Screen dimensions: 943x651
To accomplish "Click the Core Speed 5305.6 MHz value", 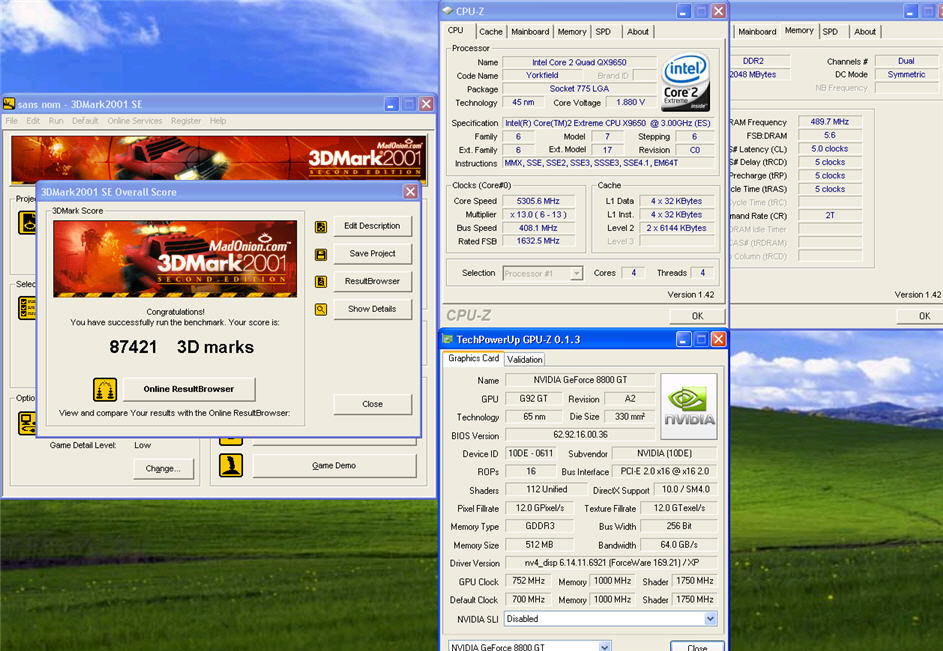I will [x=538, y=201].
